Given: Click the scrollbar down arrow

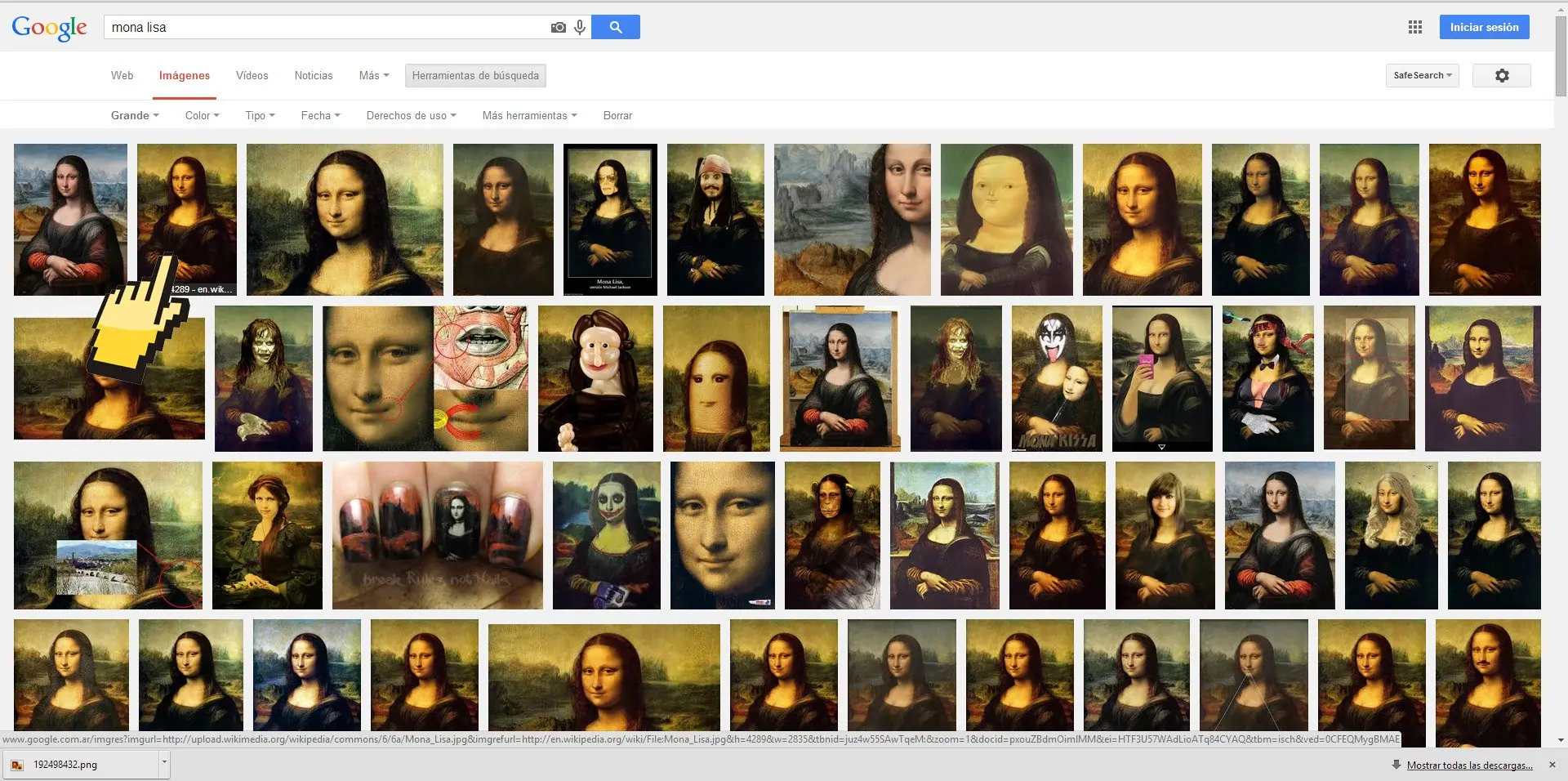Looking at the screenshot, I should click(x=1561, y=740).
